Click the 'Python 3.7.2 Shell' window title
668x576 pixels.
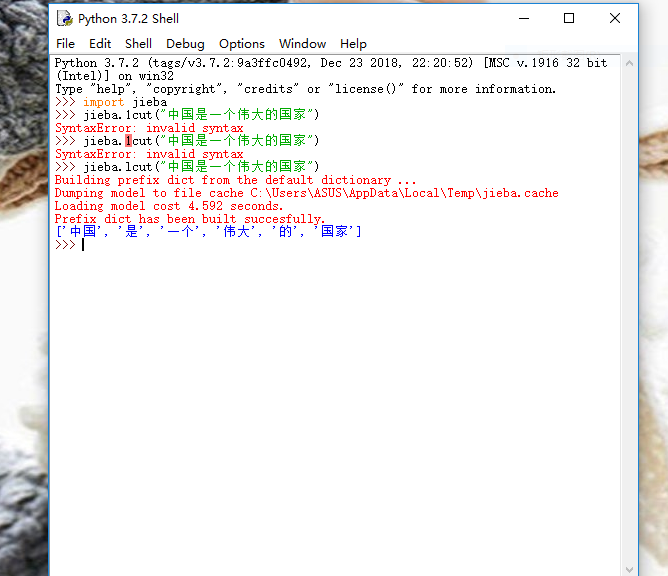tap(128, 18)
